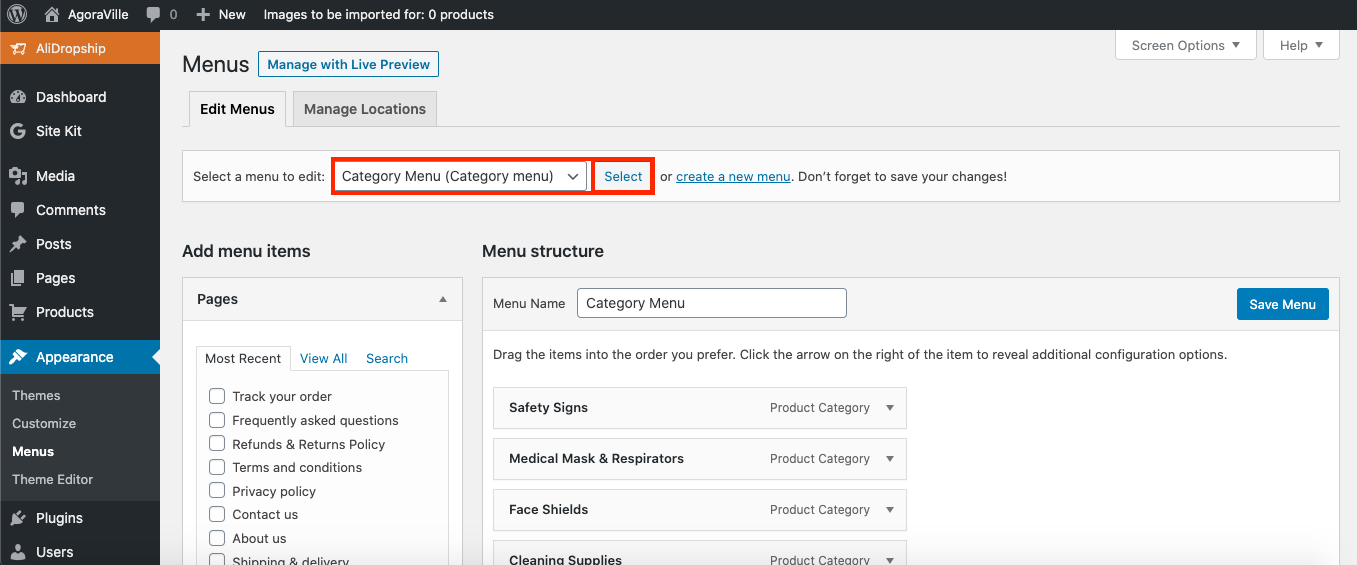Check Frequently asked questions checkbox
The height and width of the screenshot is (565, 1357).
point(217,420)
